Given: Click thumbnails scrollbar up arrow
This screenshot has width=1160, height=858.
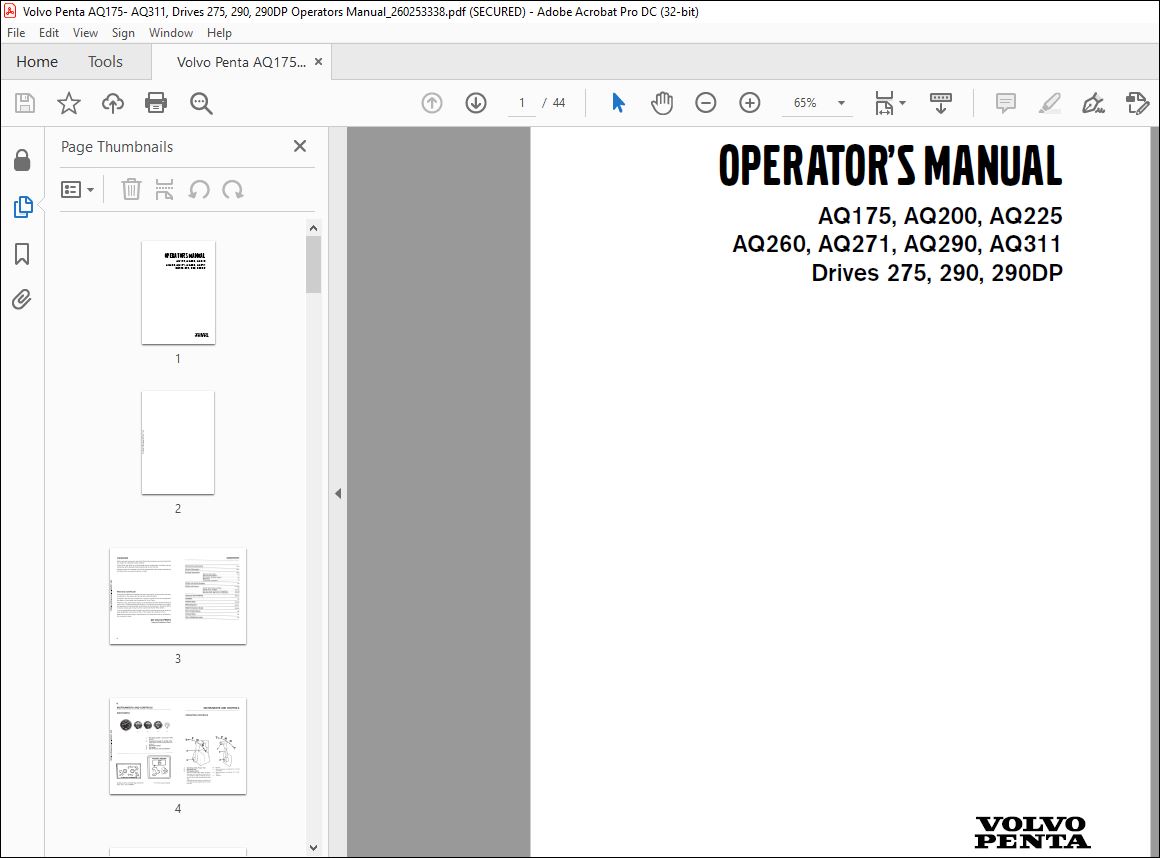Looking at the screenshot, I should tap(314, 228).
